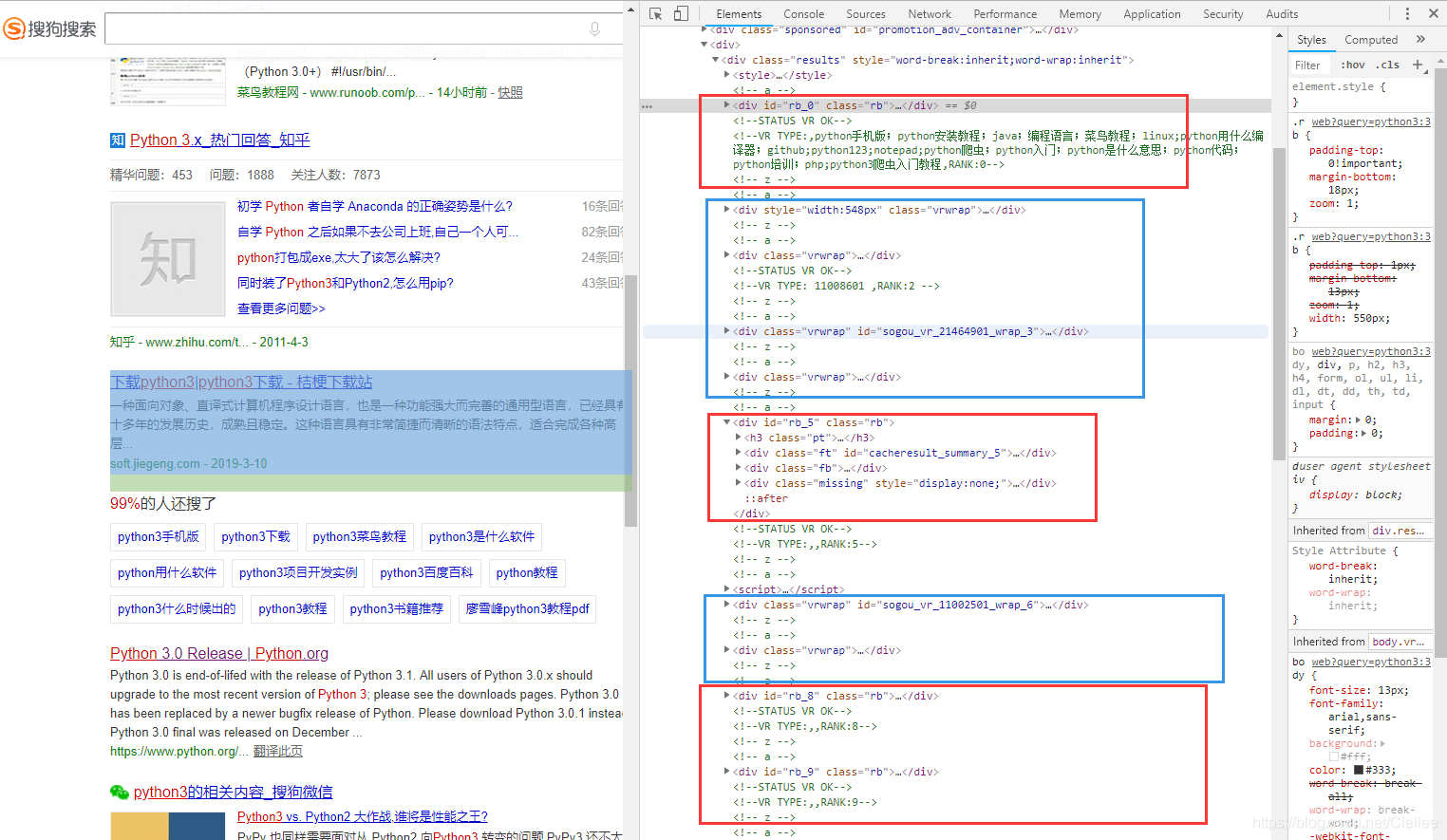Add new style rule plus icon

pos(1418,65)
